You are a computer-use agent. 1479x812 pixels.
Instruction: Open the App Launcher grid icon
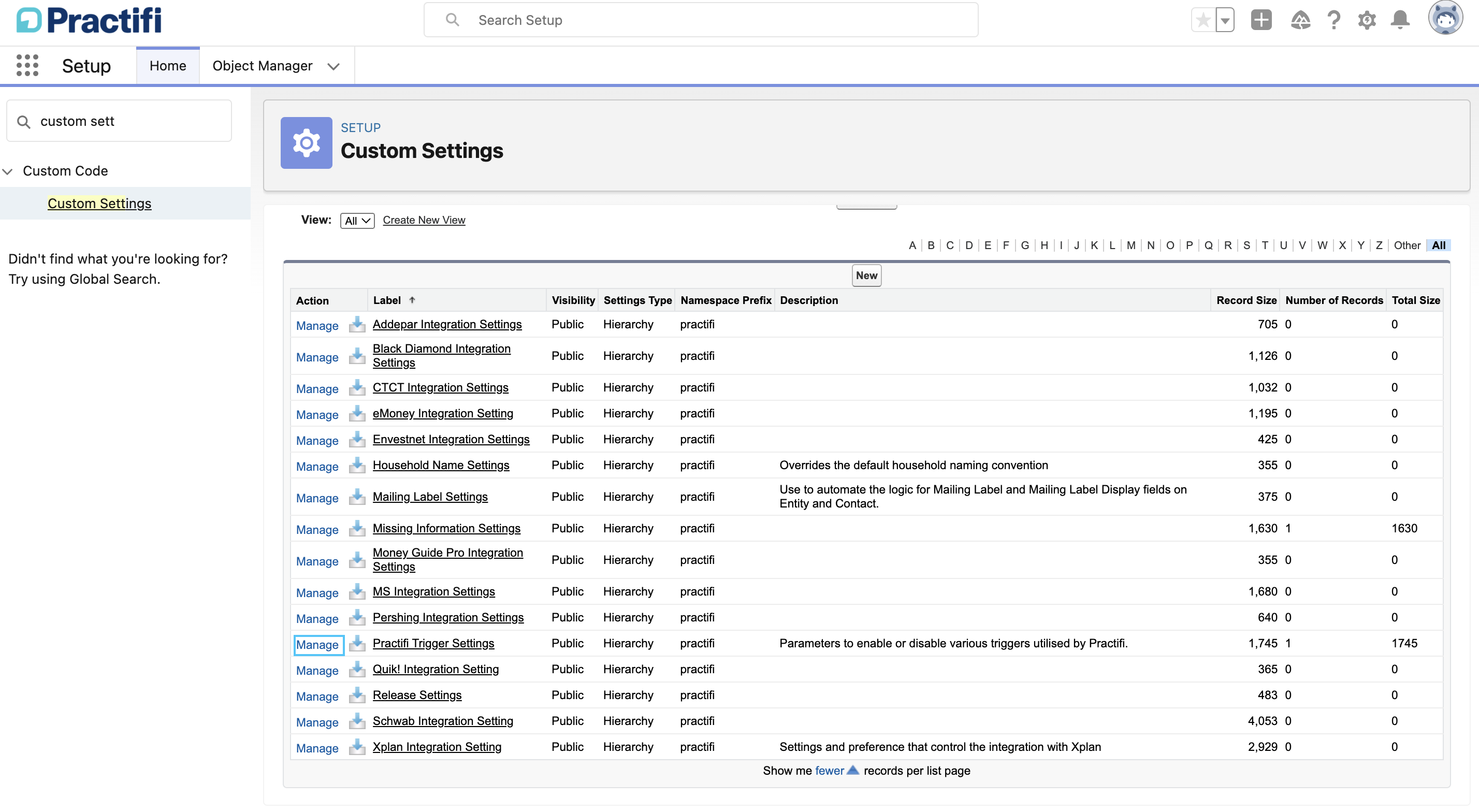coord(27,65)
